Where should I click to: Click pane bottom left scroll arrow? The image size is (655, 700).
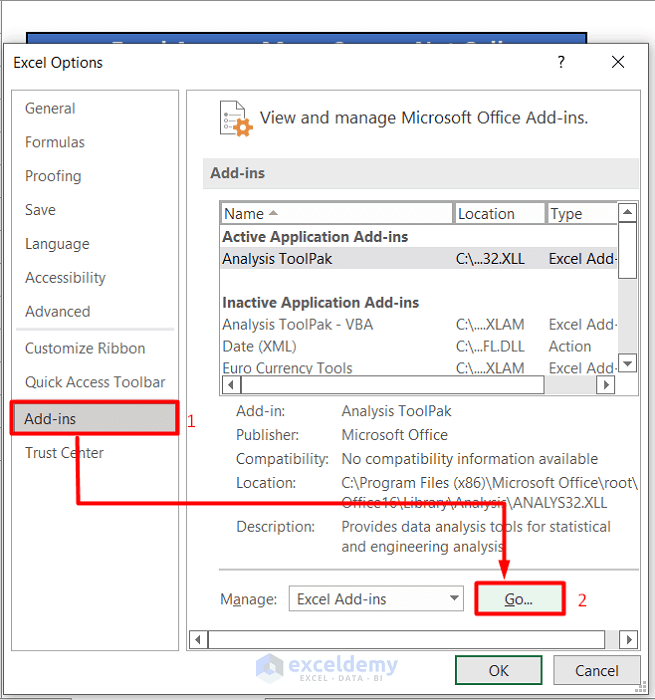(198, 640)
